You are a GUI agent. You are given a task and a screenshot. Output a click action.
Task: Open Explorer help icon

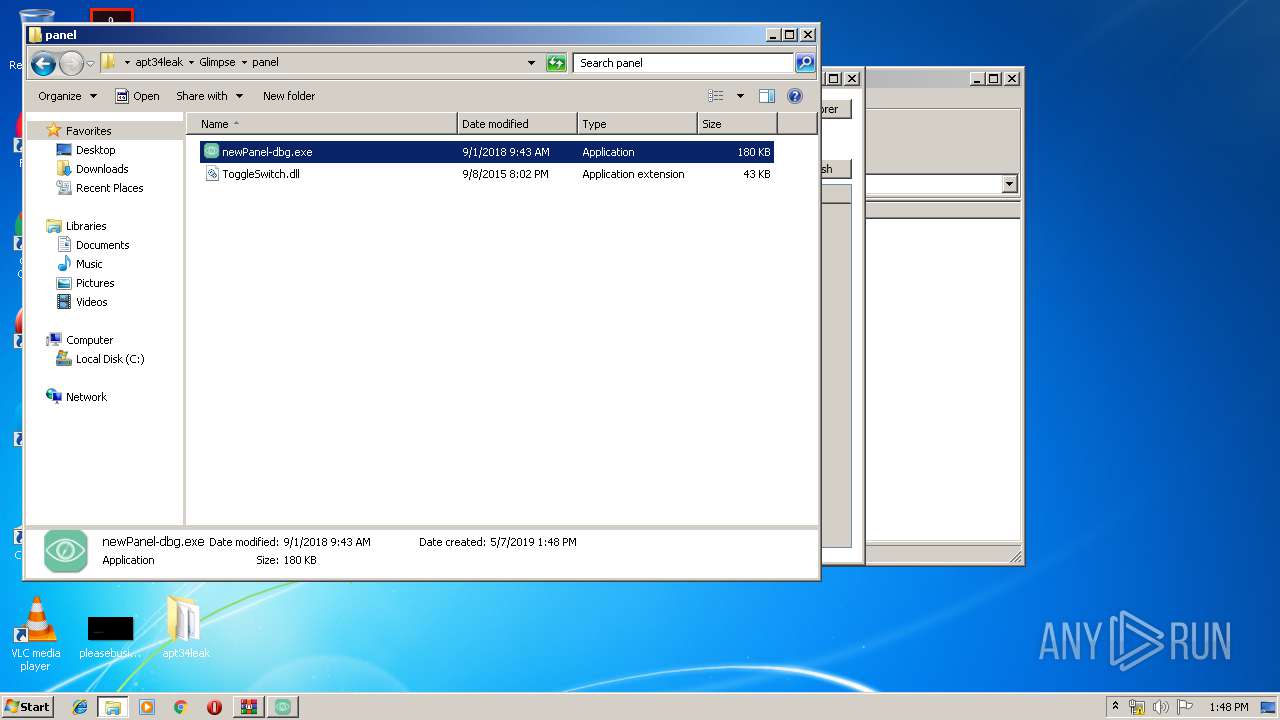[x=795, y=96]
